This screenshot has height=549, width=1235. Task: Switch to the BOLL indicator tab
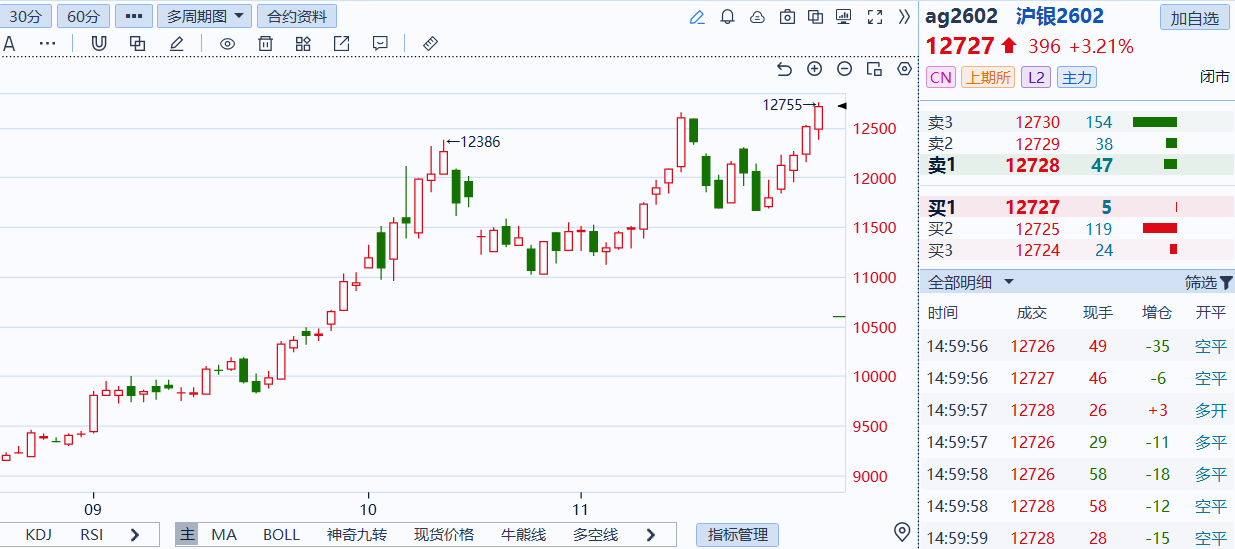coord(281,535)
